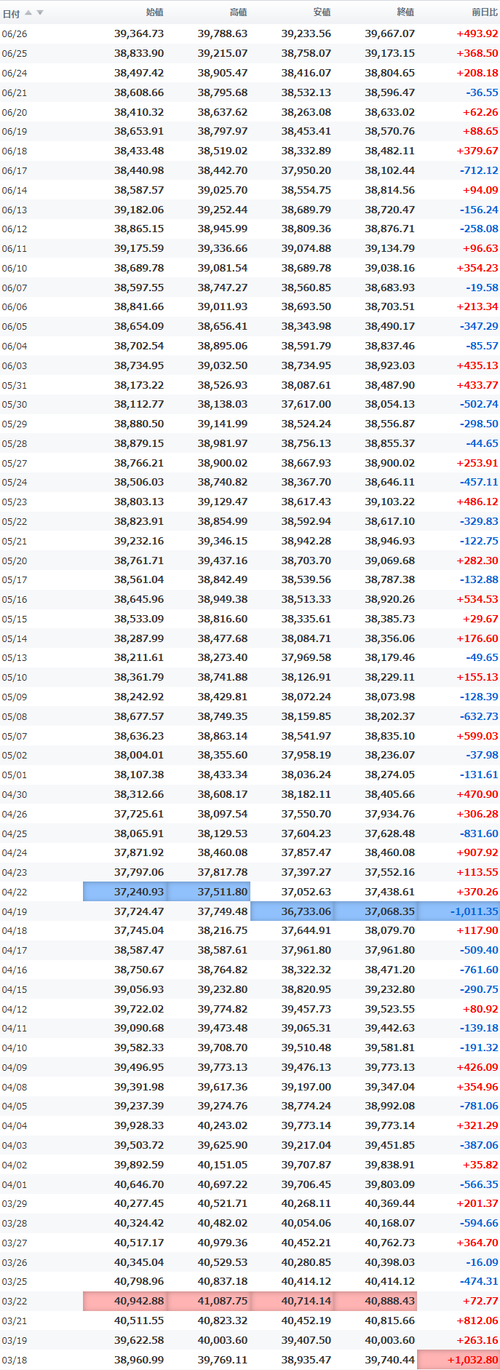The height and width of the screenshot is (1370, 500).
Task: Select the 06/13 open value 39,182.06
Action: pos(139,209)
